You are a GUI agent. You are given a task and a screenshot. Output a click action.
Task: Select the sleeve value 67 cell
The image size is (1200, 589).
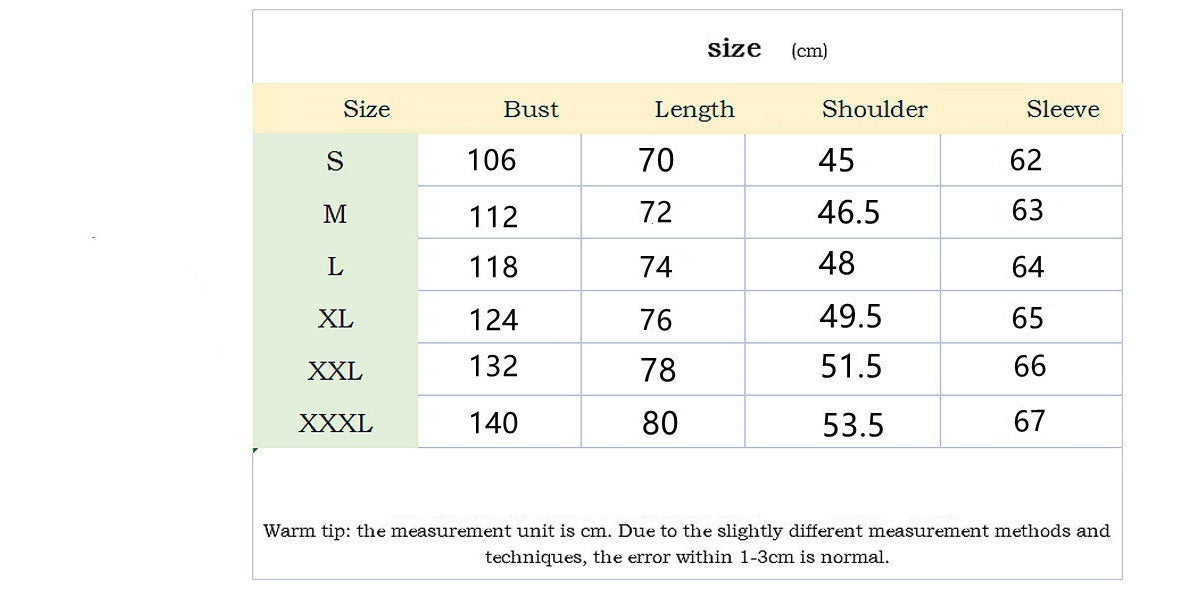(1029, 421)
